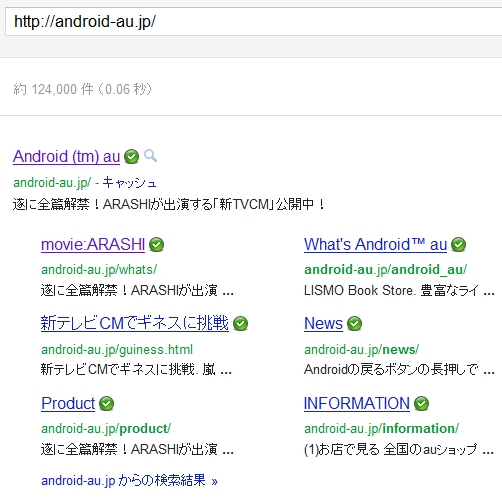Open the Android (tm) au result title
502x498 pixels.
point(66,156)
